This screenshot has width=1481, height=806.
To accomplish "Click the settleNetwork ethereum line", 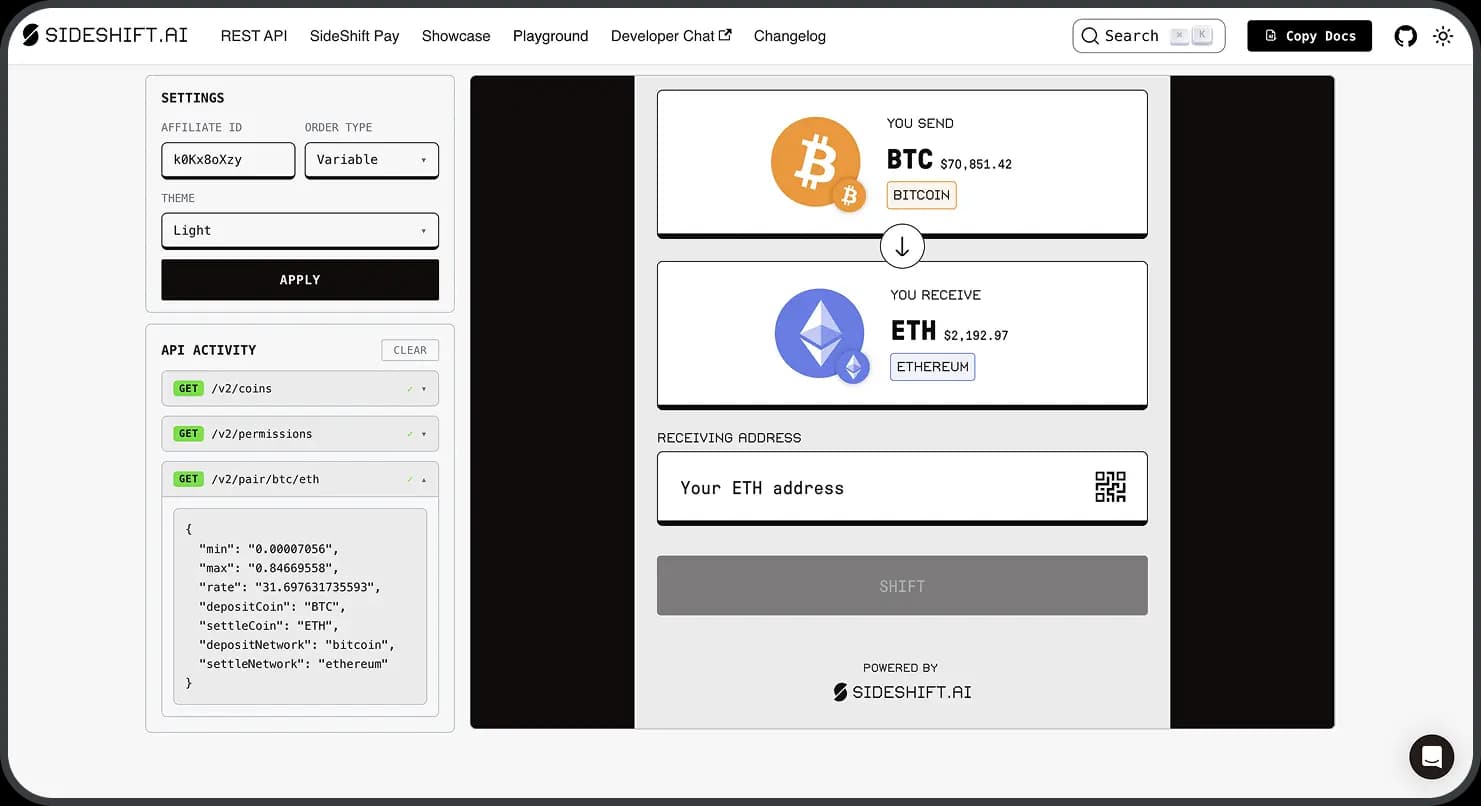I will (293, 664).
